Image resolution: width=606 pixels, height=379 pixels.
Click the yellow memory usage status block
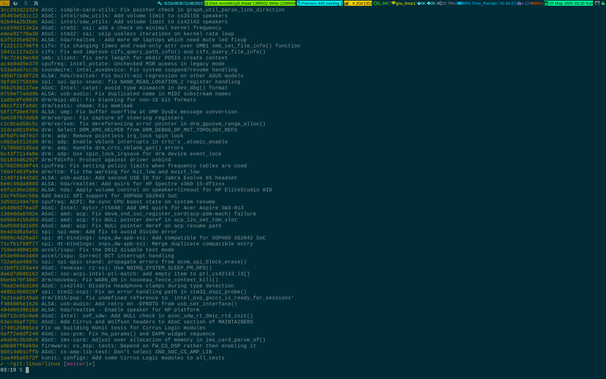coord(358,3)
